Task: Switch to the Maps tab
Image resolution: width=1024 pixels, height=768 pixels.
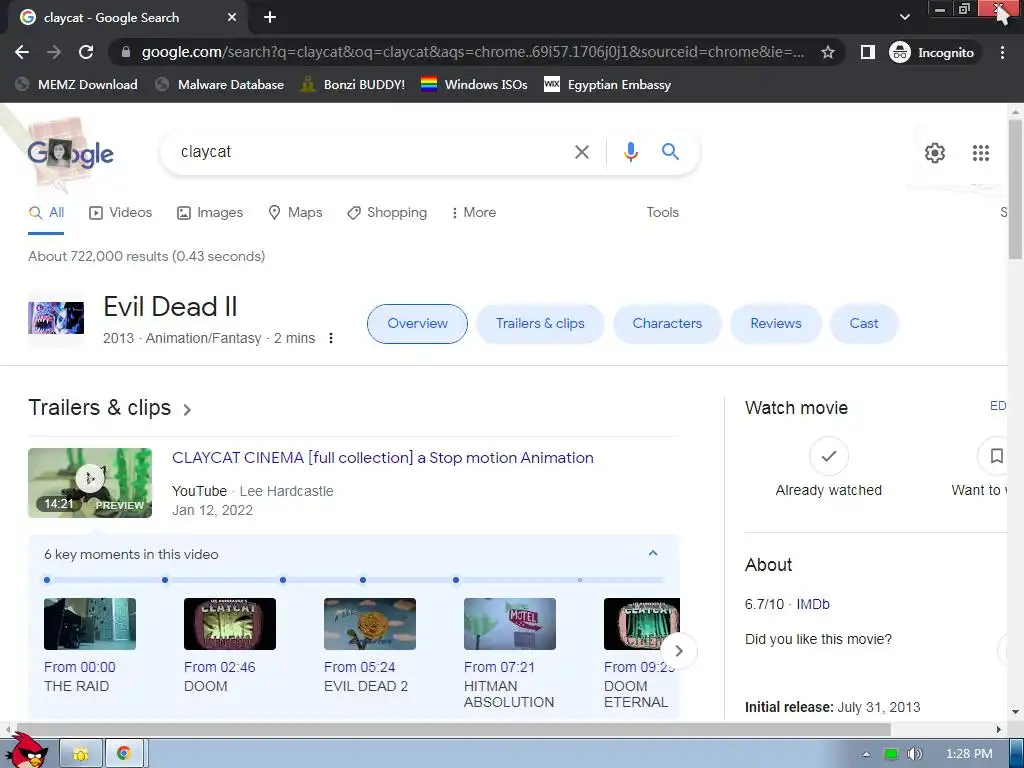Action: (x=295, y=213)
